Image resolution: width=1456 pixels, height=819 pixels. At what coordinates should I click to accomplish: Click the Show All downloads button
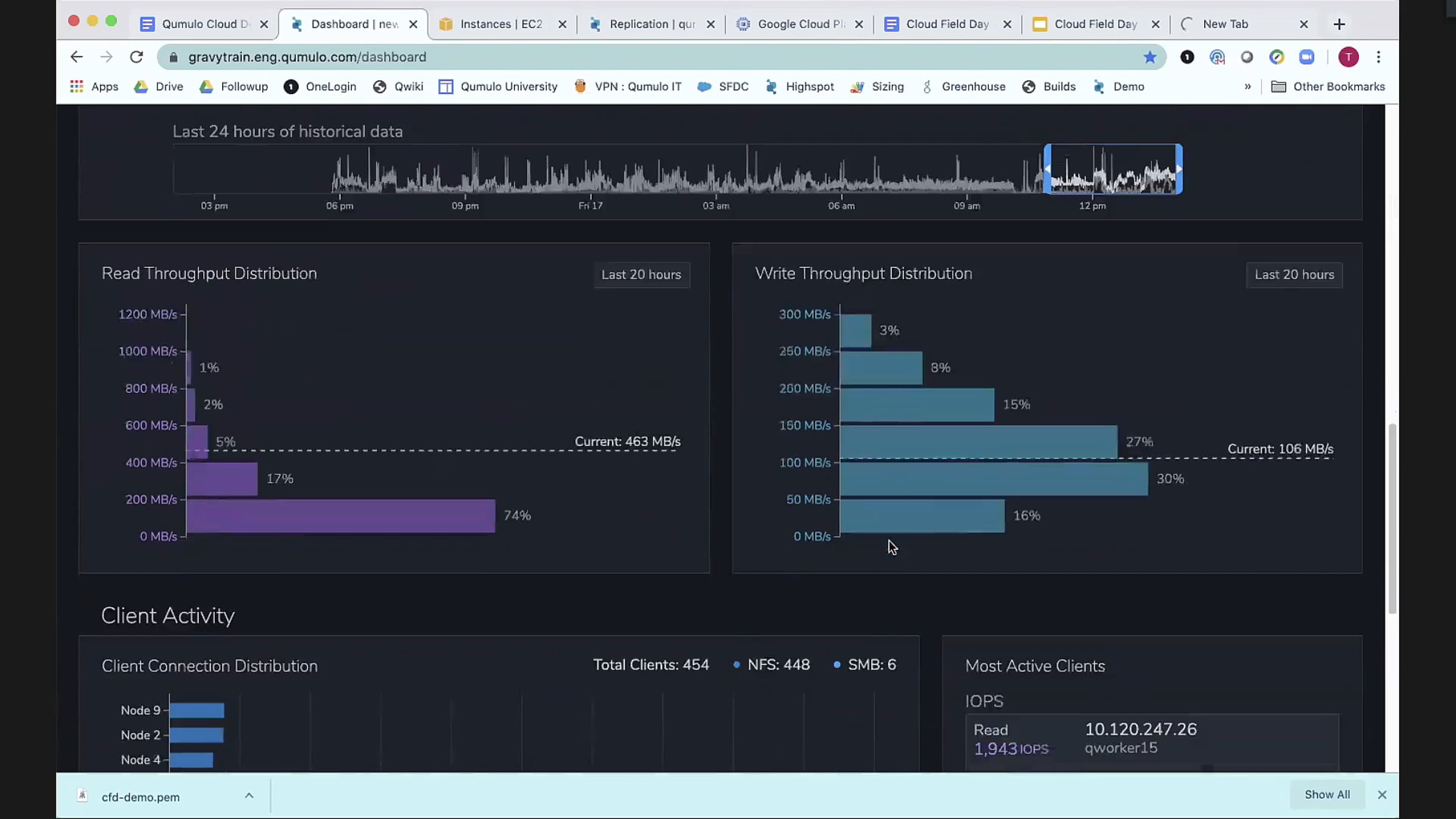(1327, 795)
